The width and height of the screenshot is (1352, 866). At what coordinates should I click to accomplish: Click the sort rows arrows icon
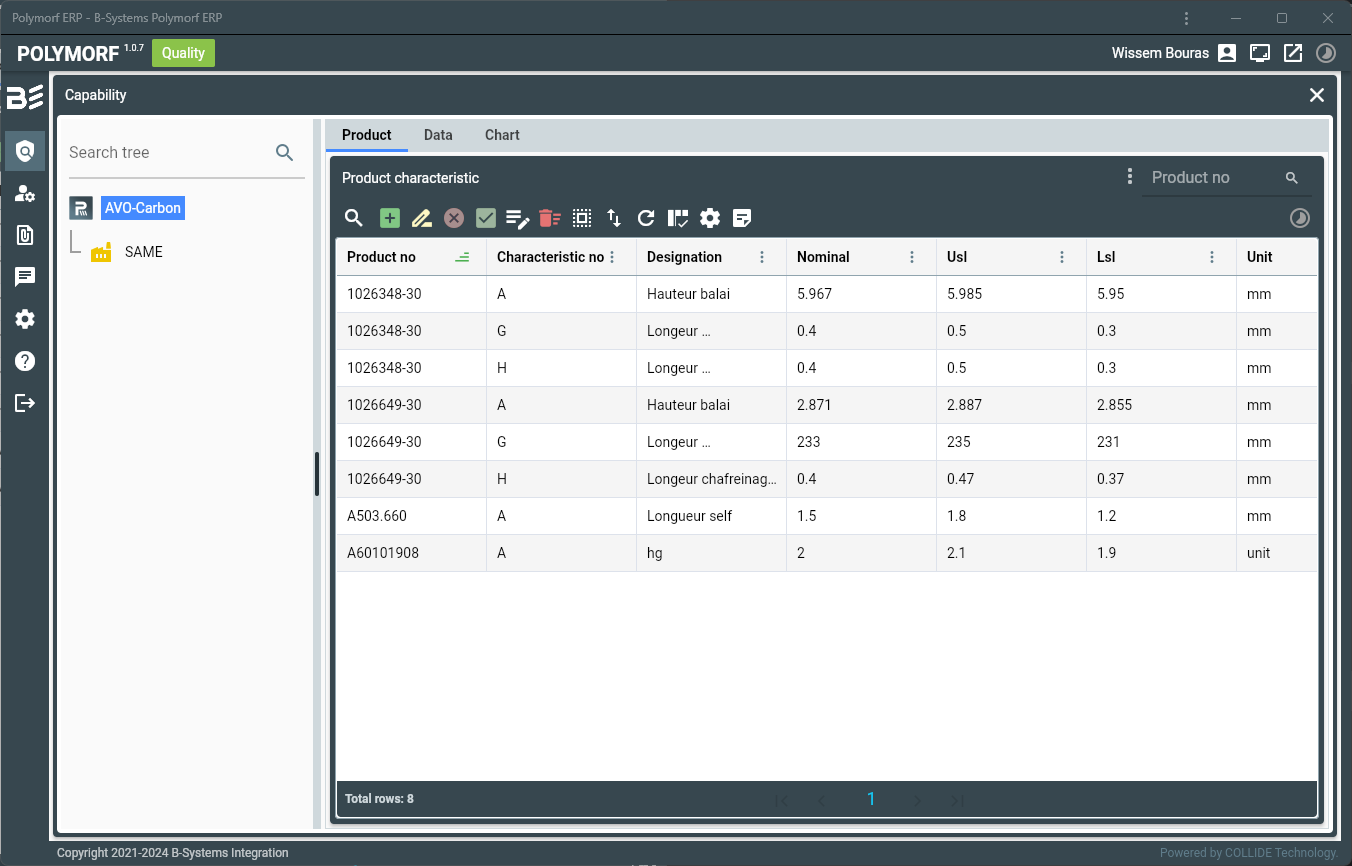[x=614, y=218]
